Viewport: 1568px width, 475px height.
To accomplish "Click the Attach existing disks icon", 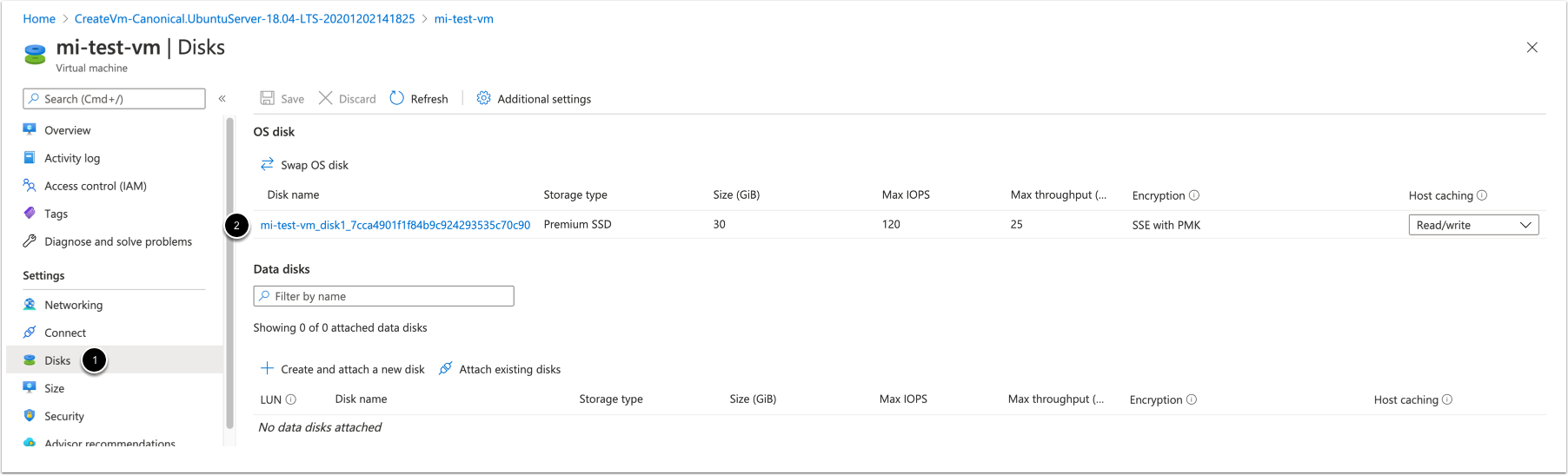I will pyautogui.click(x=445, y=368).
